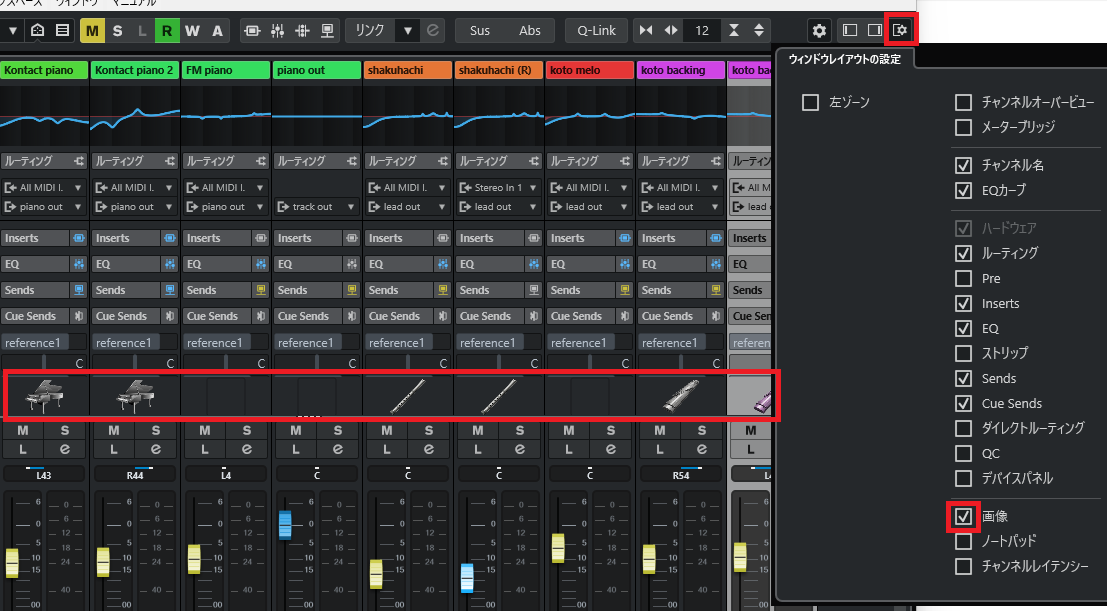Click the Sends bypass icon on piano out
Image resolution: width=1107 pixels, height=611 pixels.
(x=351, y=290)
